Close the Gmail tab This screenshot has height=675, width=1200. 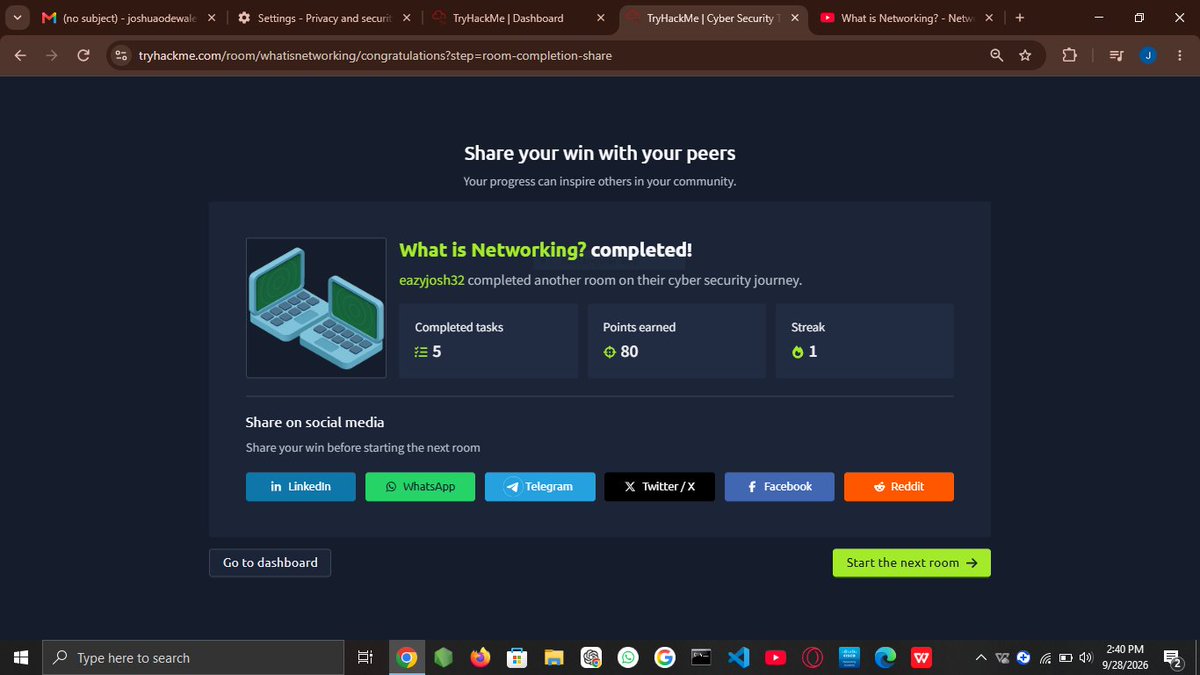click(210, 18)
